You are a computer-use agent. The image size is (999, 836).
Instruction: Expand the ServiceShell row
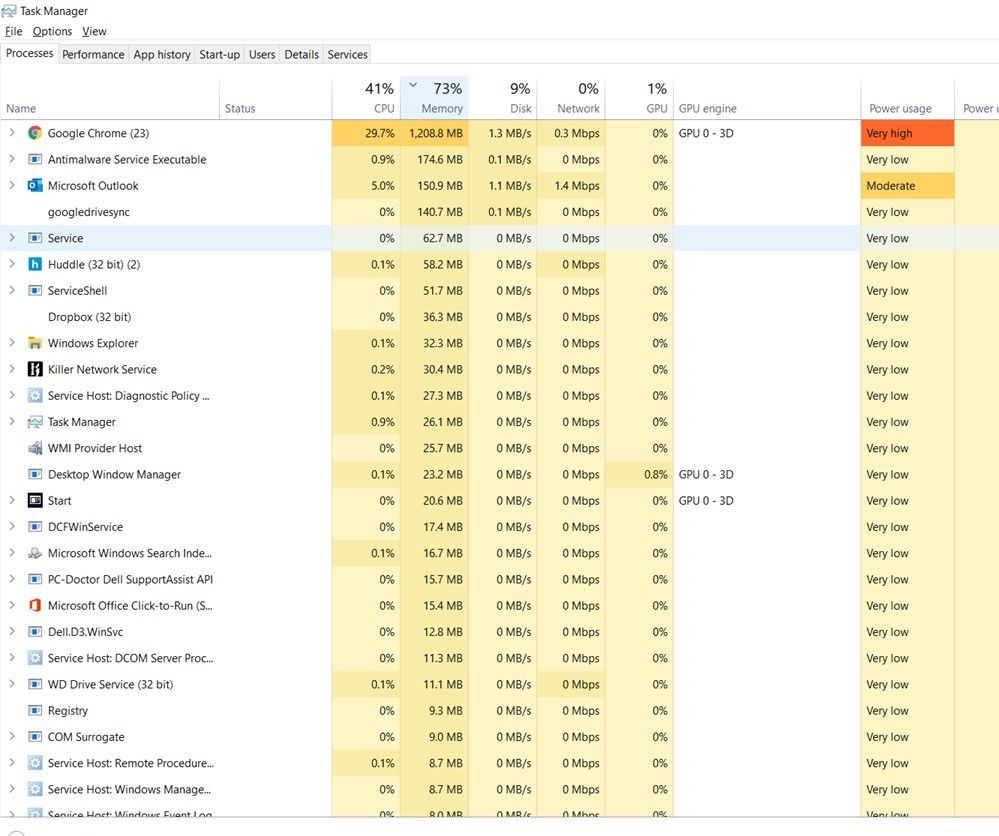coord(11,290)
